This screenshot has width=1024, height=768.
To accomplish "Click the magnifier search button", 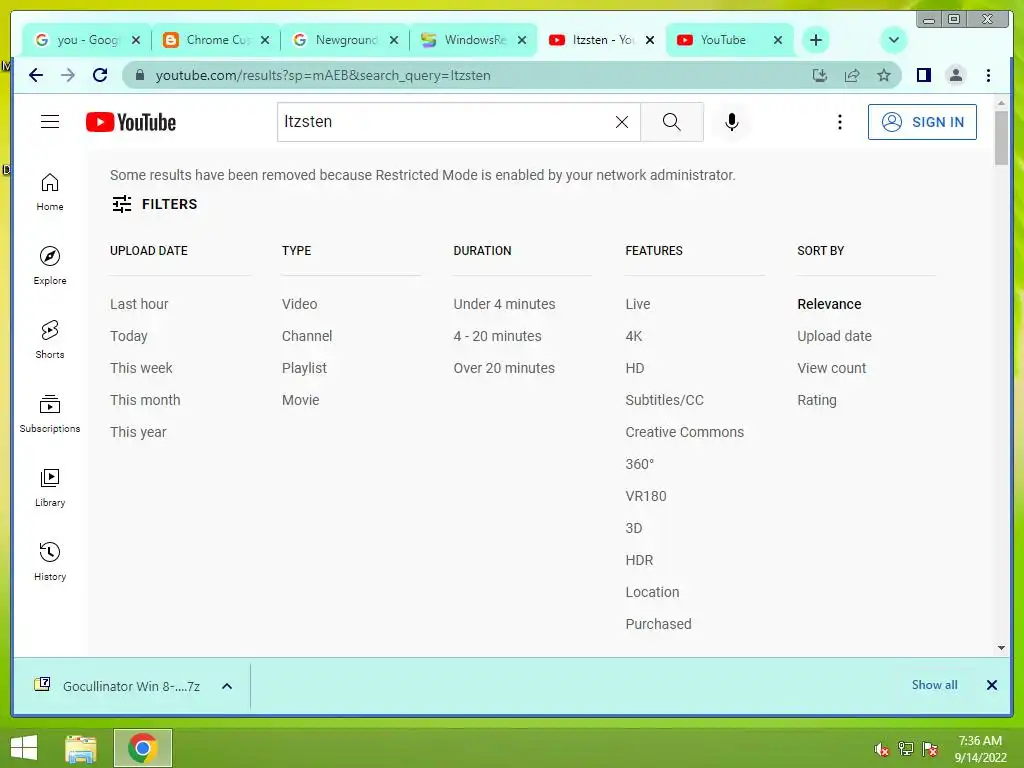I will click(671, 122).
